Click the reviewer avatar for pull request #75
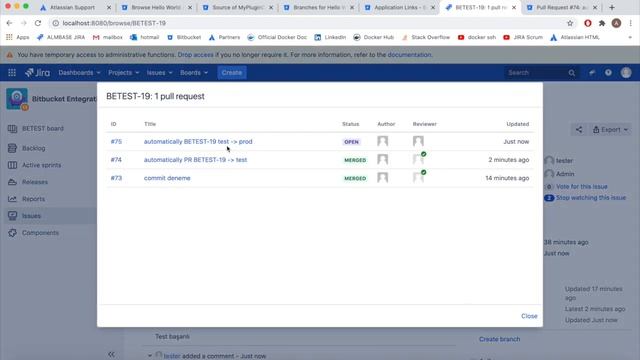Screen dimensions: 640x360 pyautogui.click(x=418, y=141)
